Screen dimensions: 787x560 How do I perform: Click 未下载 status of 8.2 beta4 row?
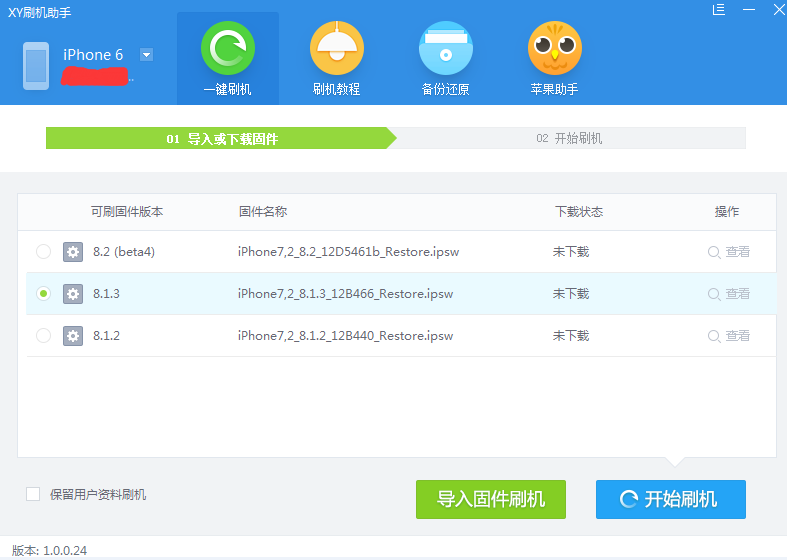[x=571, y=252]
